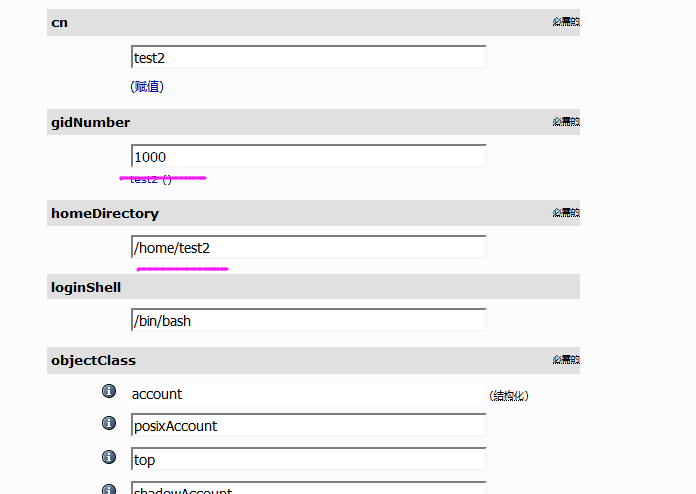Open the 赋值 link under cn

(x=147, y=86)
